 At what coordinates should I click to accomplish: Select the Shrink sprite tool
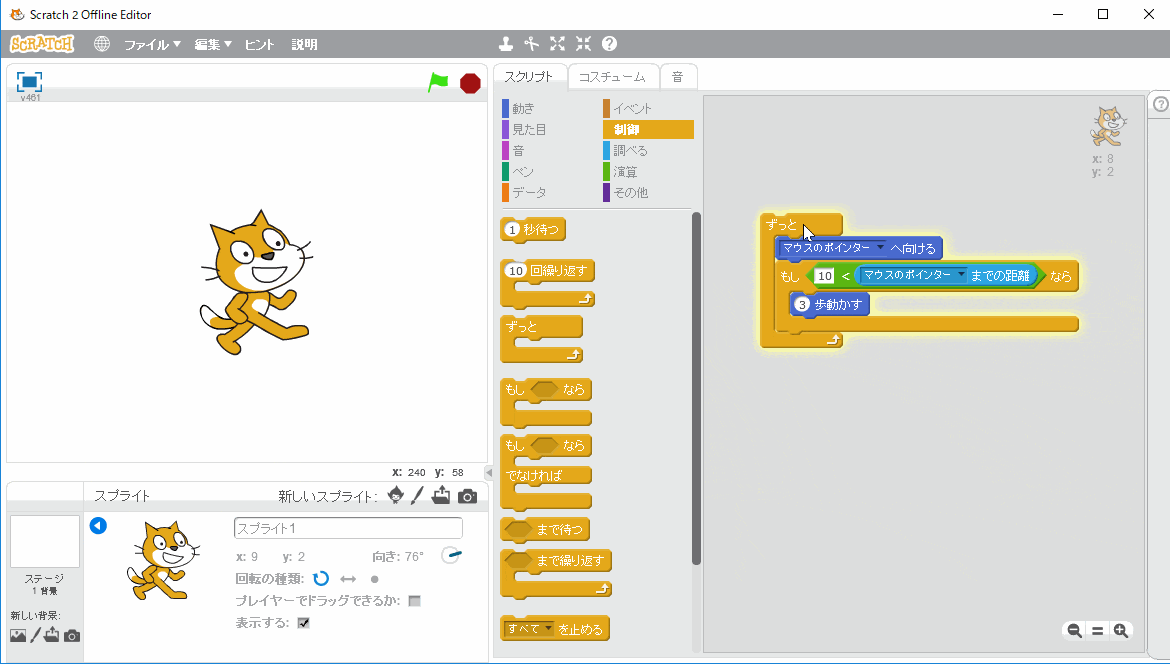tap(584, 44)
